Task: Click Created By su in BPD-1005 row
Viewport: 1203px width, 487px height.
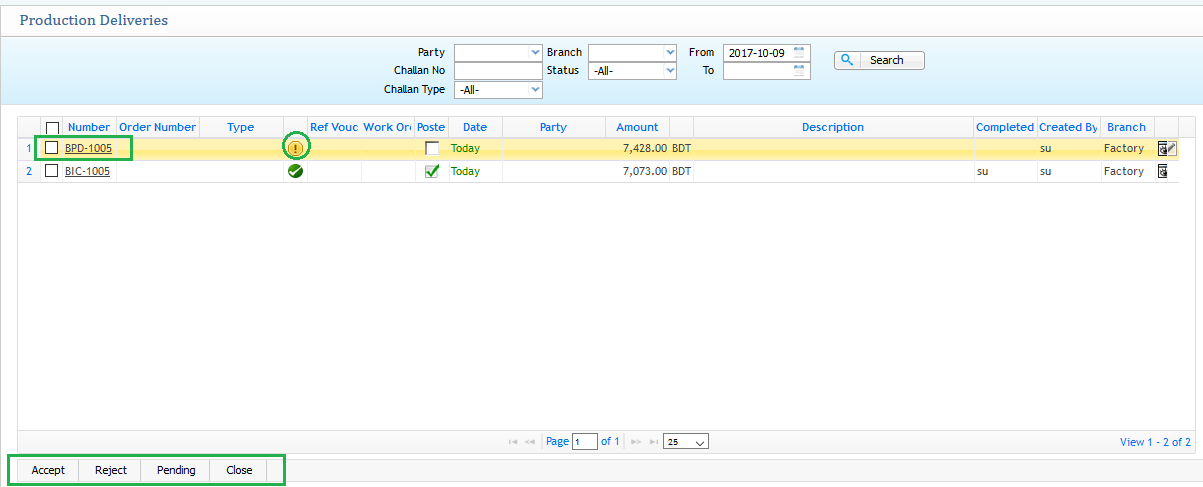Action: (x=1046, y=149)
